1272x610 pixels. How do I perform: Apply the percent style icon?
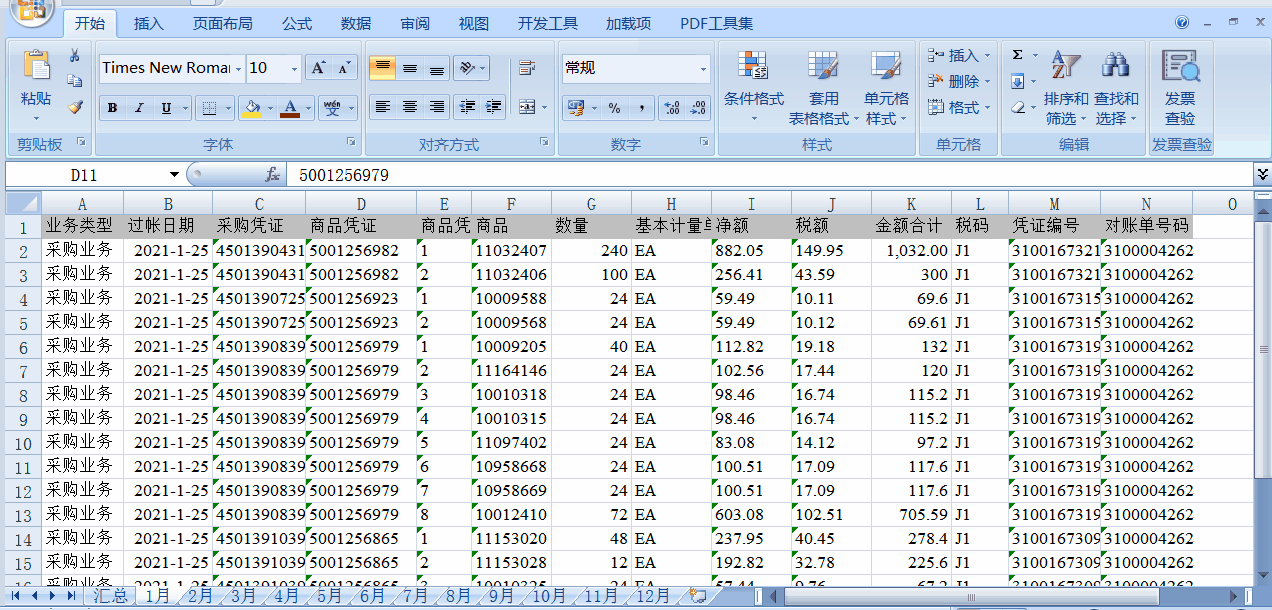[x=614, y=107]
